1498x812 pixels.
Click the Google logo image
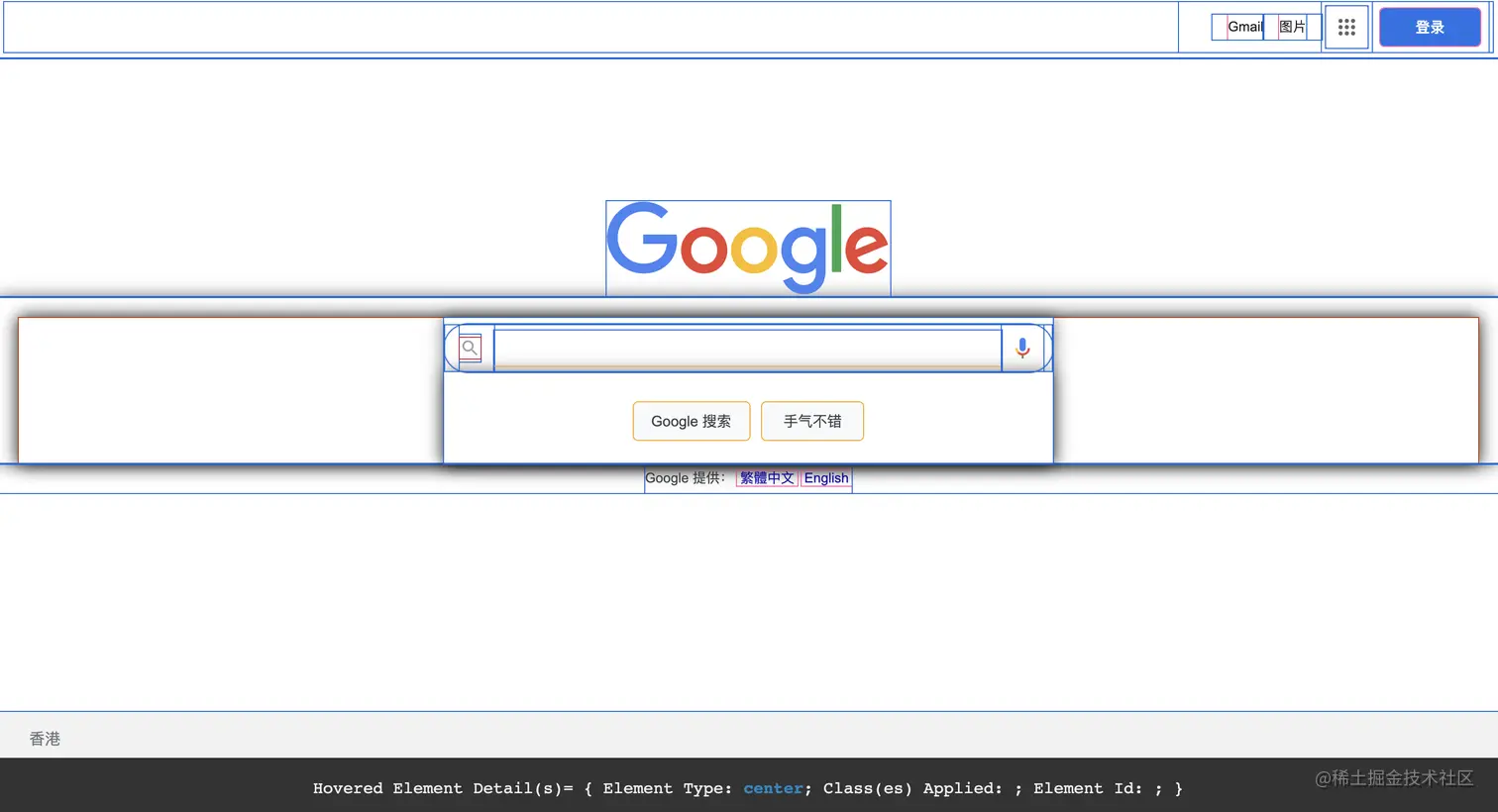point(748,248)
